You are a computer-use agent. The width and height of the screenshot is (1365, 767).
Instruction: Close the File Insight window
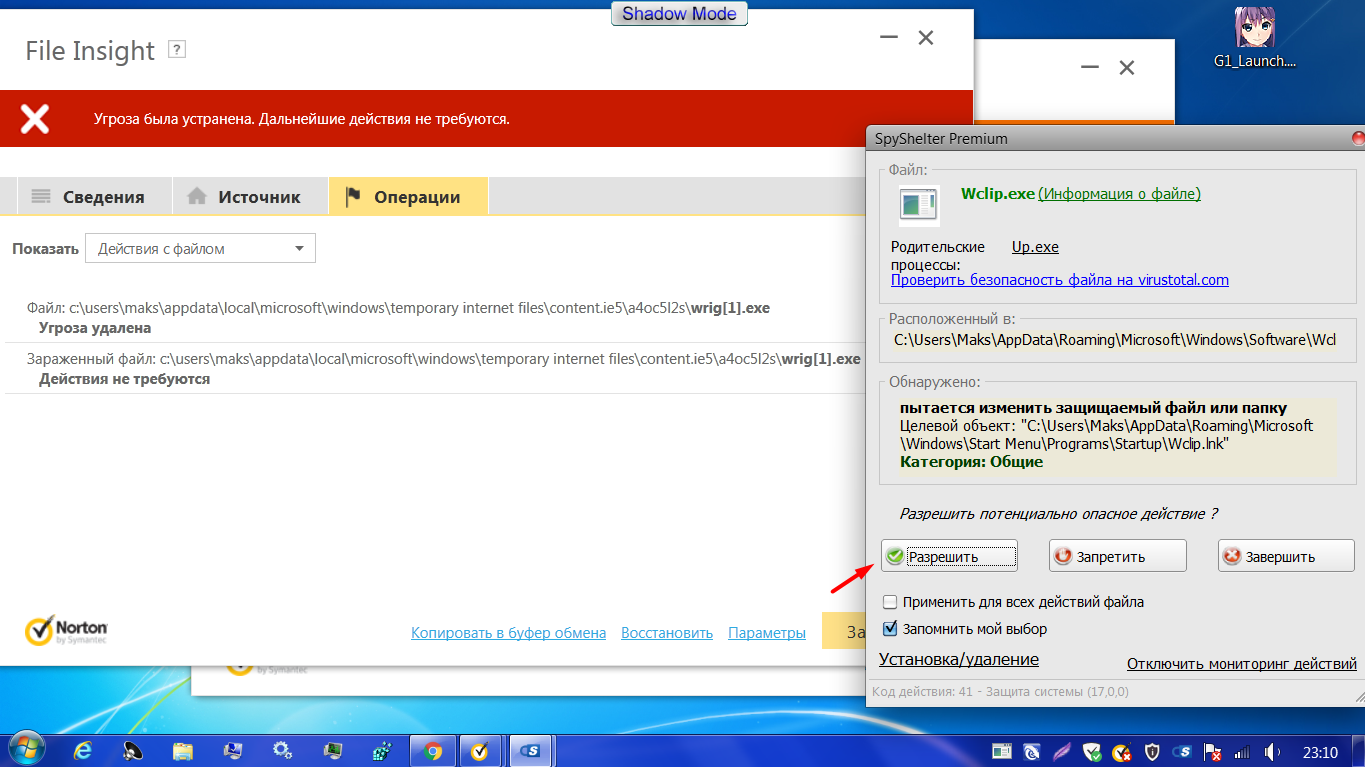pos(926,38)
